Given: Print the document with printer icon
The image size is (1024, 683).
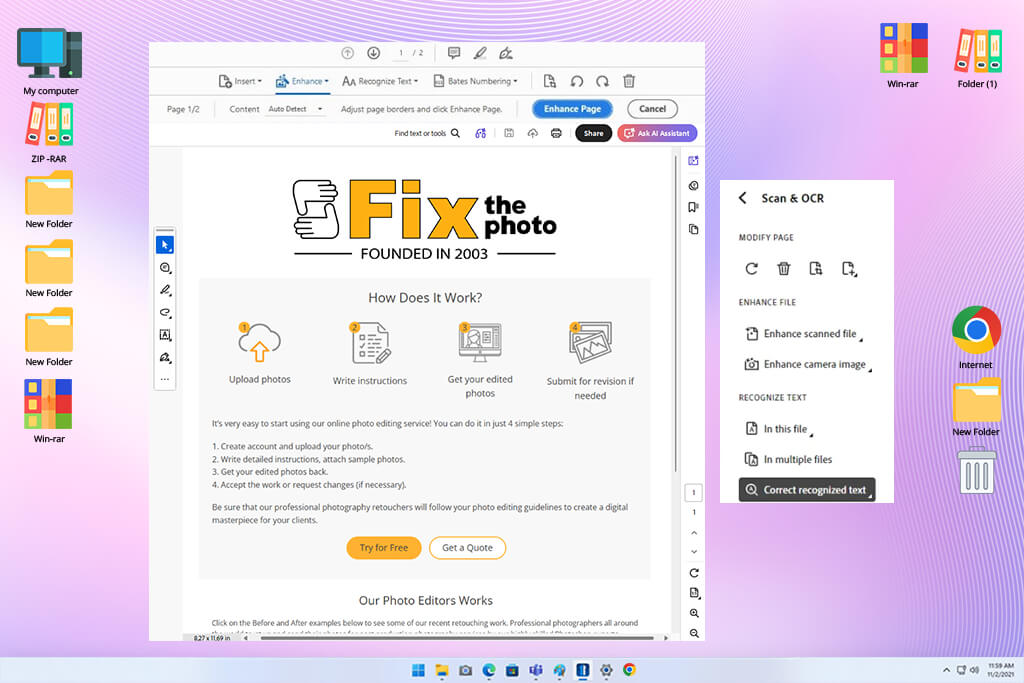Looking at the screenshot, I should click(556, 133).
